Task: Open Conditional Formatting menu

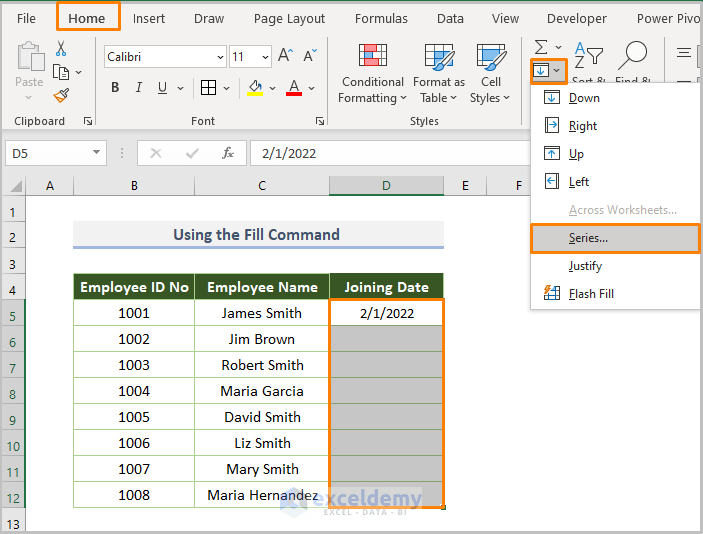Action: click(x=372, y=74)
